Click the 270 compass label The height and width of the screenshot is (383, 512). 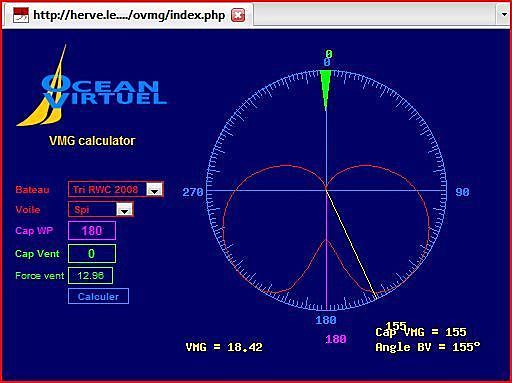(x=193, y=192)
